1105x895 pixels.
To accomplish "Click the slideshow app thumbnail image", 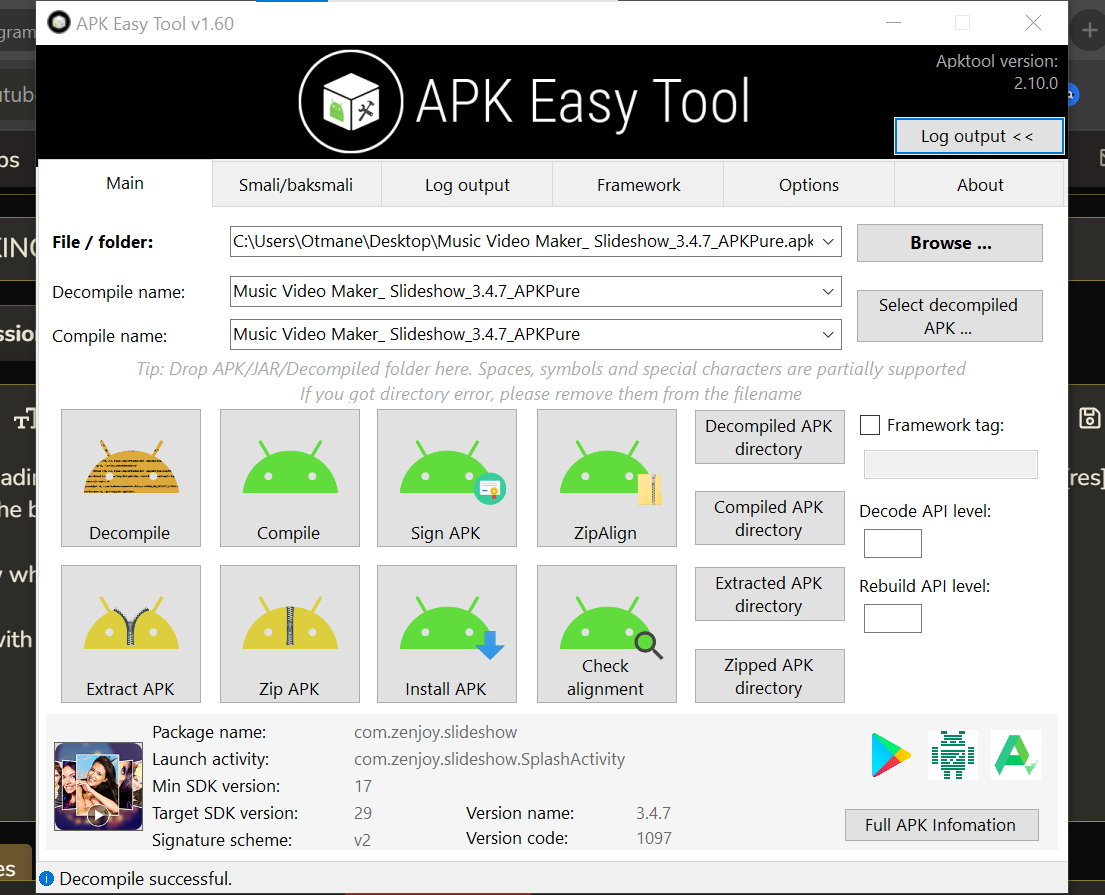I will point(98,786).
